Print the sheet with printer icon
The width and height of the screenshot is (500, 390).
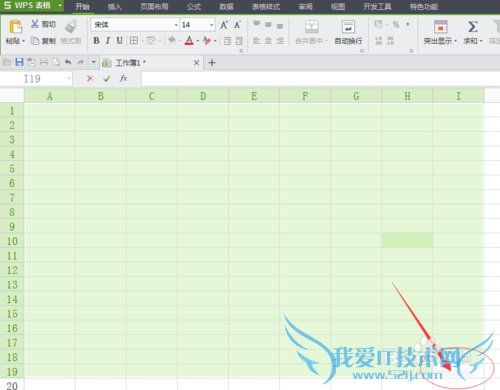[44, 62]
